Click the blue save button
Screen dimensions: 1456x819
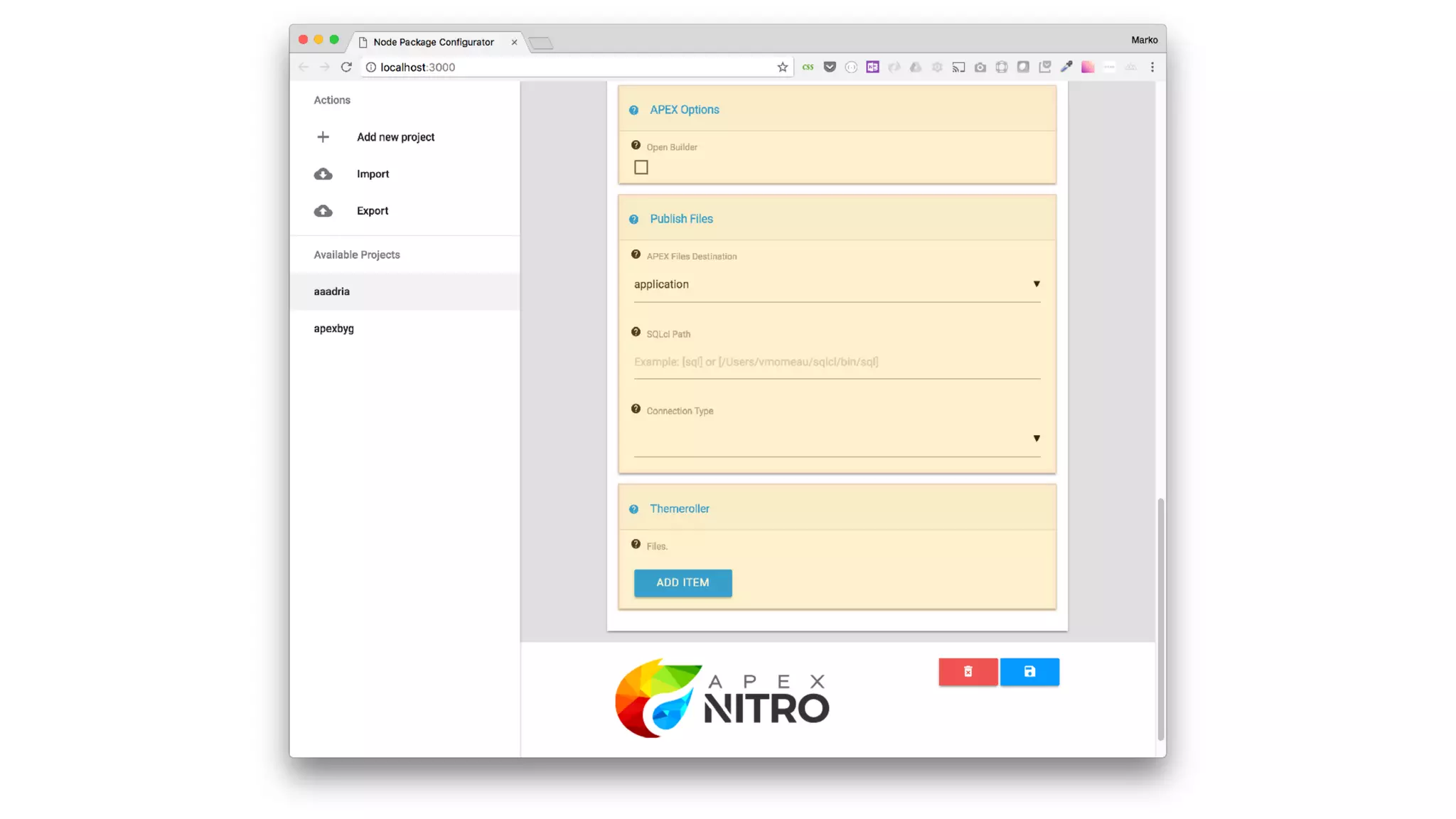click(1029, 672)
